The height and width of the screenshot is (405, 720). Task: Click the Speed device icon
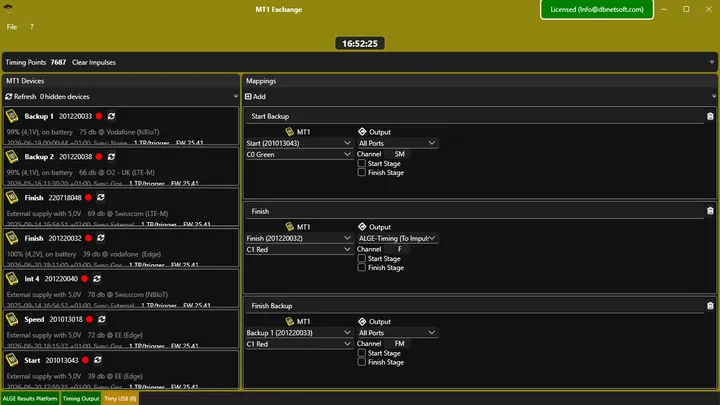point(12,319)
